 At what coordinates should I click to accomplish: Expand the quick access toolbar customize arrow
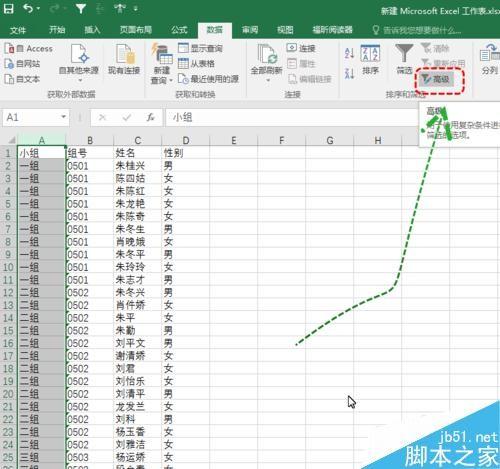click(x=136, y=9)
